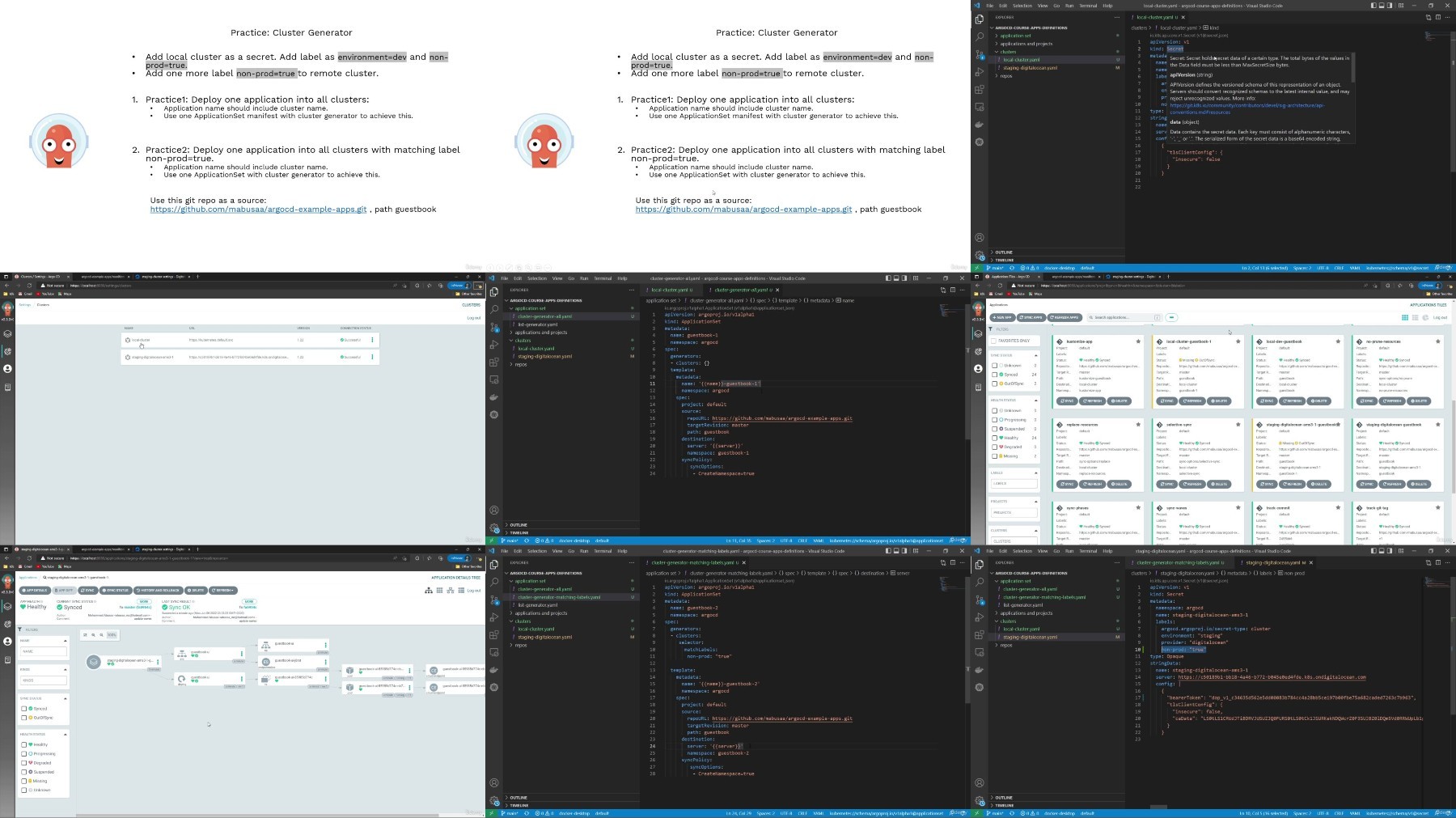Switch to pods view in Application Details Tree window

(x=439, y=590)
